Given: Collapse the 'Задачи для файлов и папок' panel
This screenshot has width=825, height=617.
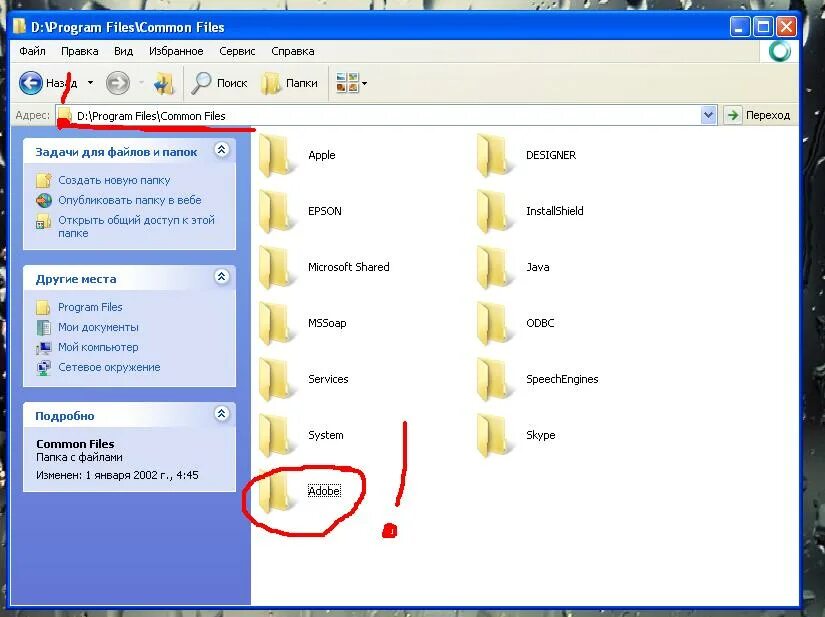Looking at the screenshot, I should point(222,150).
